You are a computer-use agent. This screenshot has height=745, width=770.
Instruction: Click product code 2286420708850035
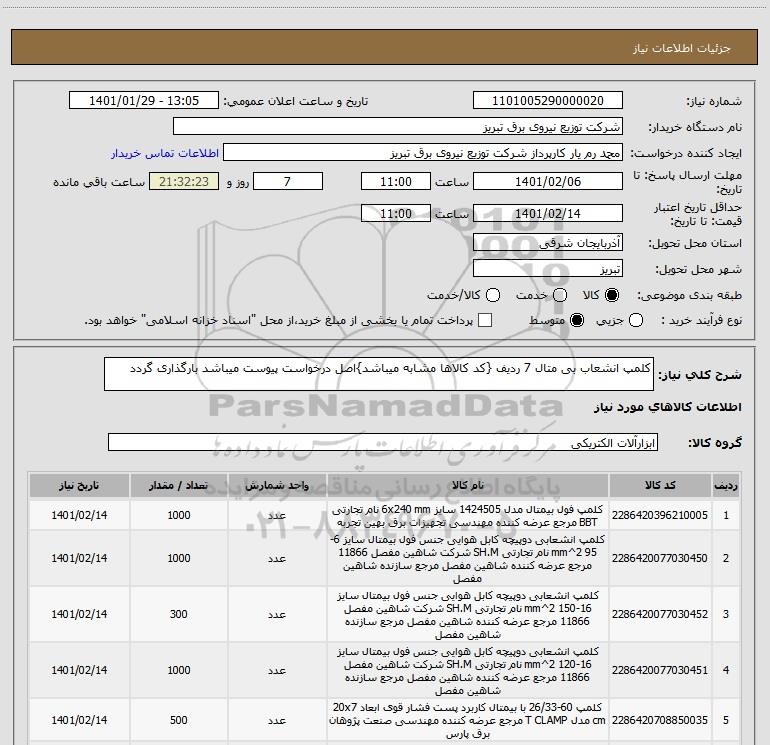tap(660, 720)
